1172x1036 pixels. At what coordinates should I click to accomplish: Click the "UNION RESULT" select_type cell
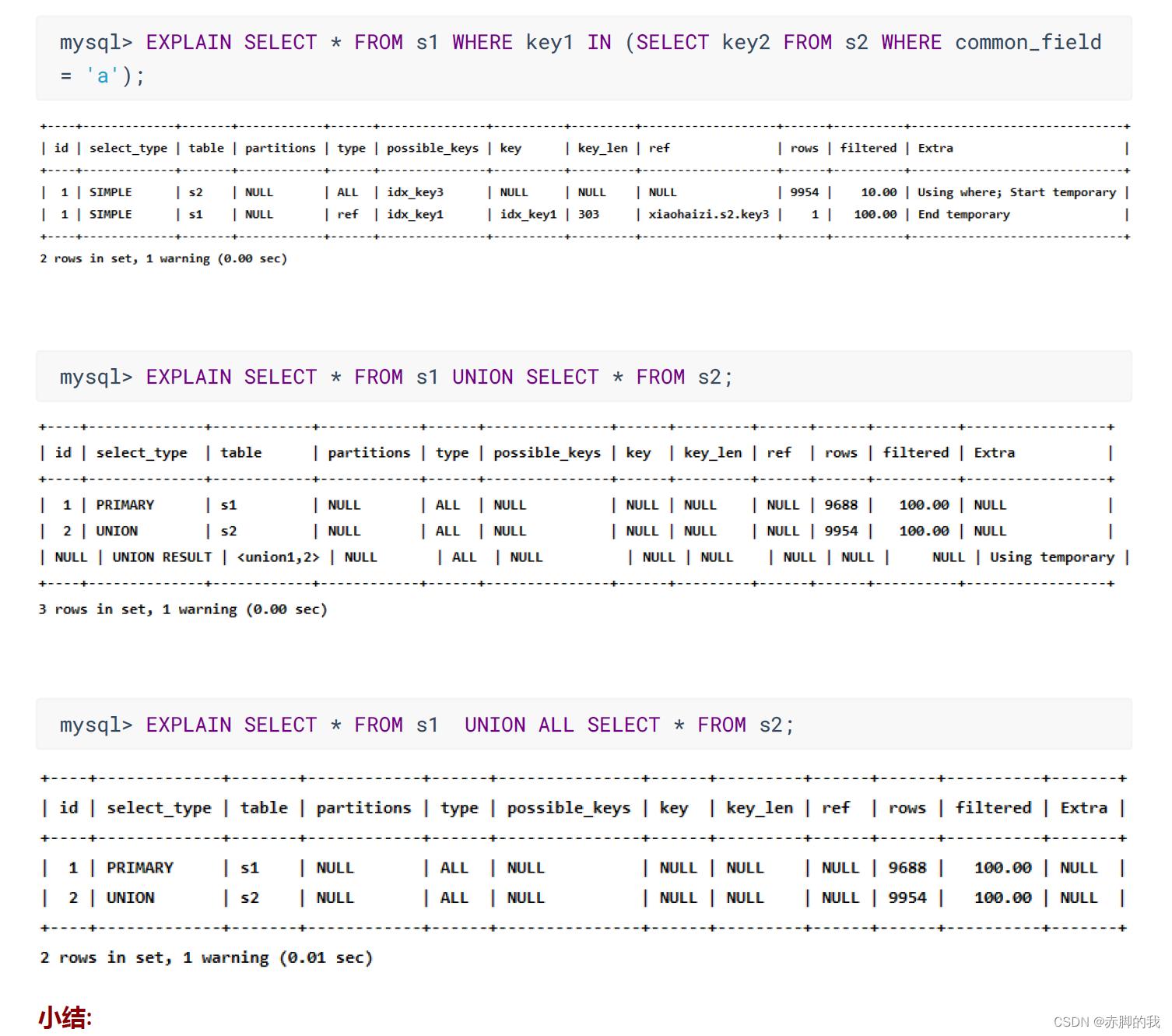point(162,557)
